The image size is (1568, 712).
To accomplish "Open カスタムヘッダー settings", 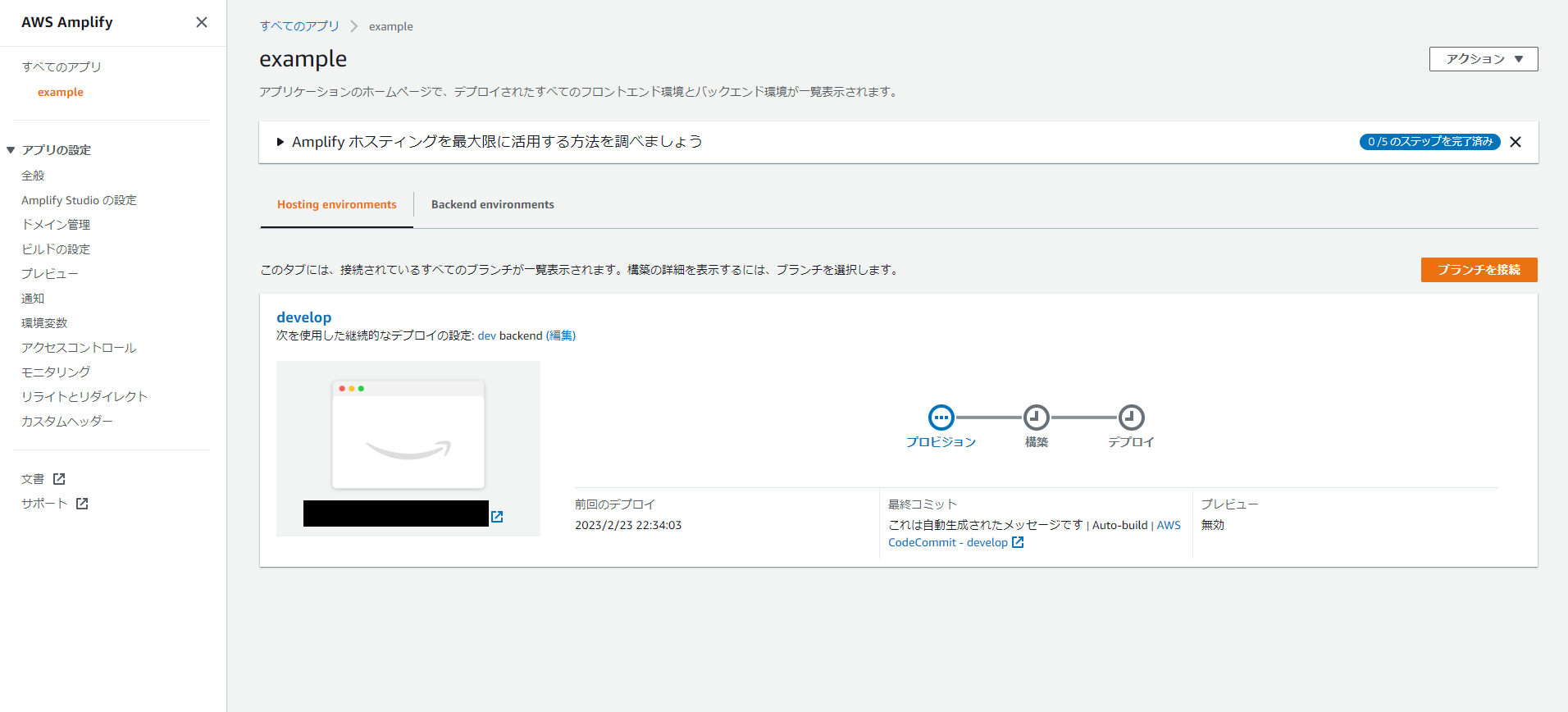I will coord(67,422).
